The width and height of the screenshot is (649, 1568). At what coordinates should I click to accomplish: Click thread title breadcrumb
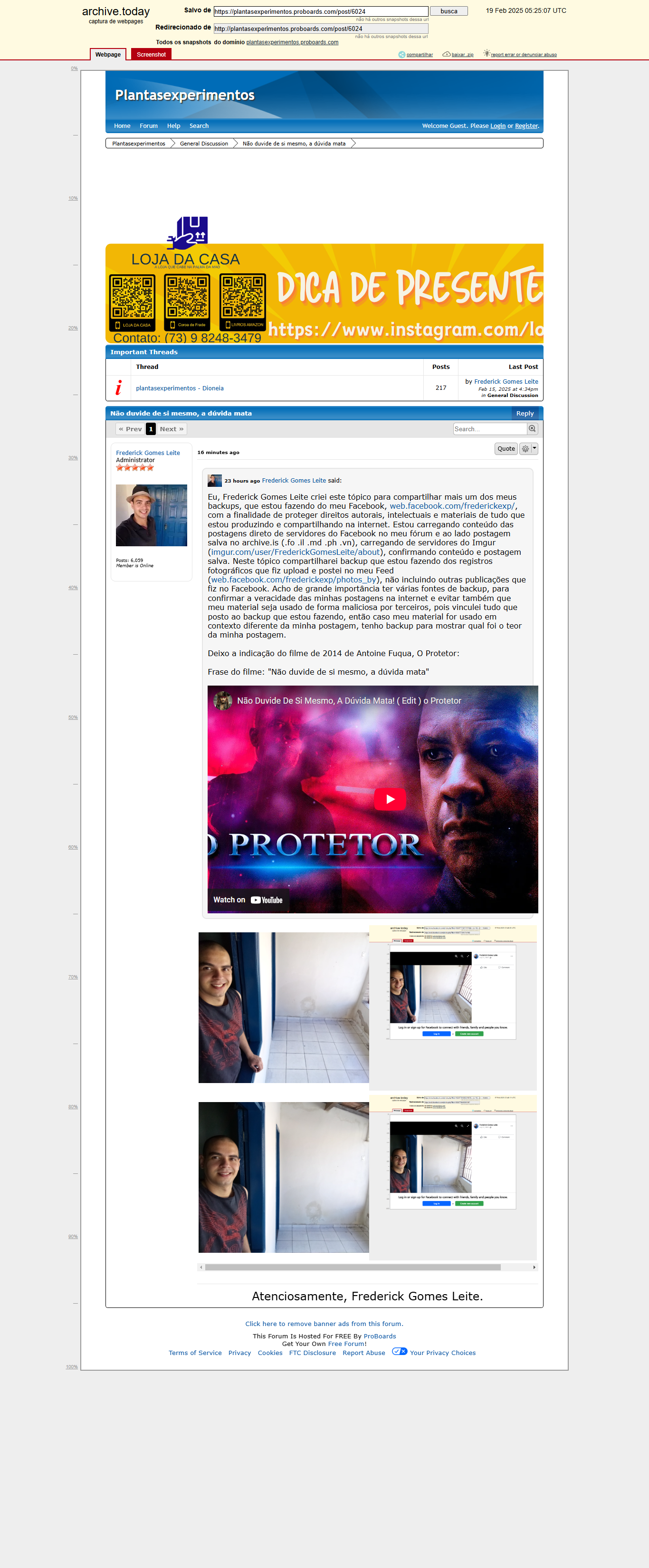pos(294,144)
